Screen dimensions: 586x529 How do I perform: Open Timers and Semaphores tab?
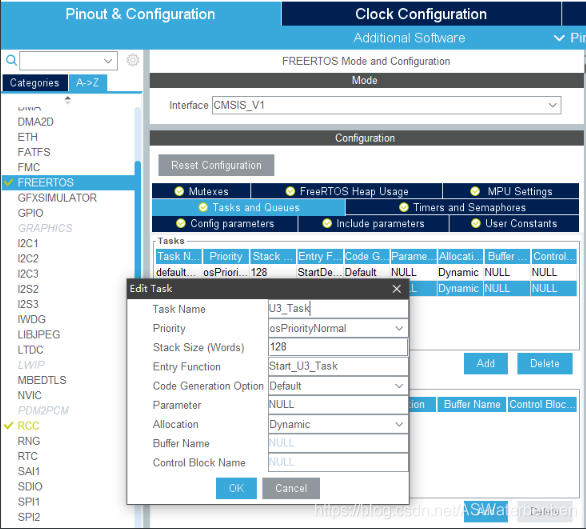click(462, 207)
